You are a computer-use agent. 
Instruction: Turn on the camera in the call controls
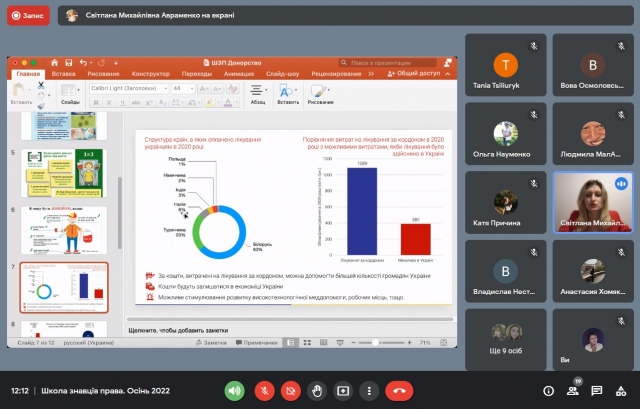tap(291, 391)
